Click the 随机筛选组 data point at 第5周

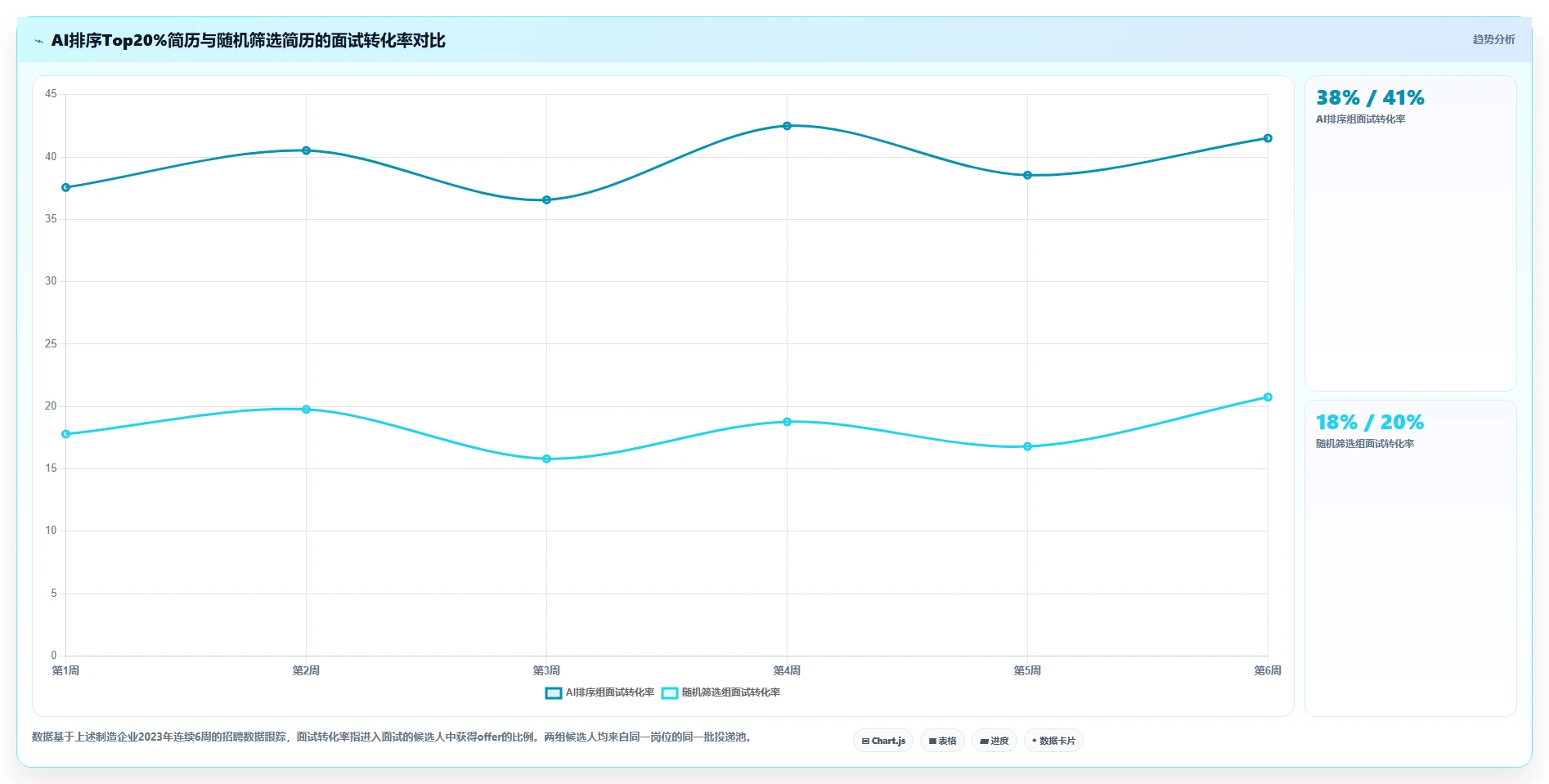[1028, 447]
